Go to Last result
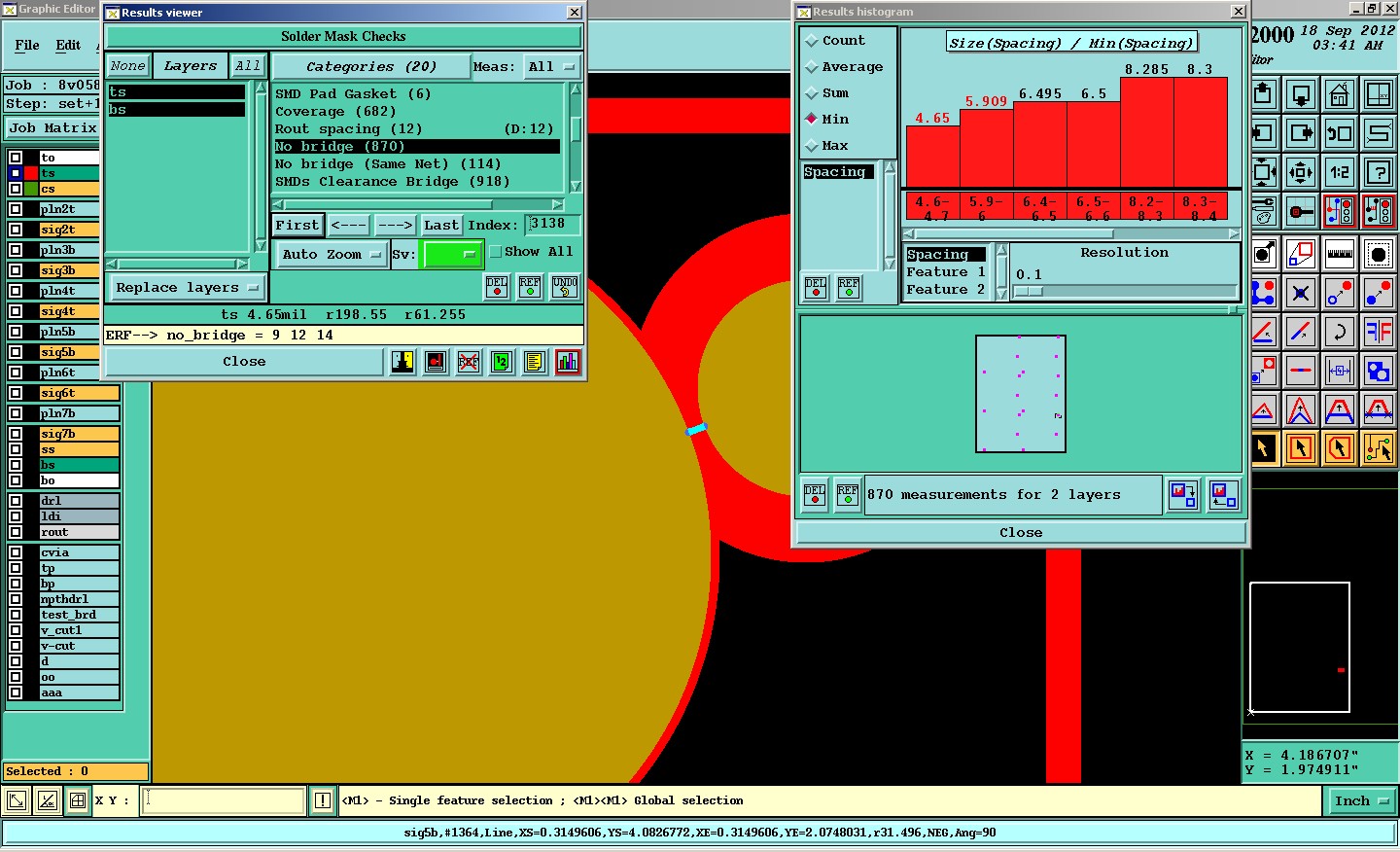This screenshot has width=1400, height=852. pos(440,226)
